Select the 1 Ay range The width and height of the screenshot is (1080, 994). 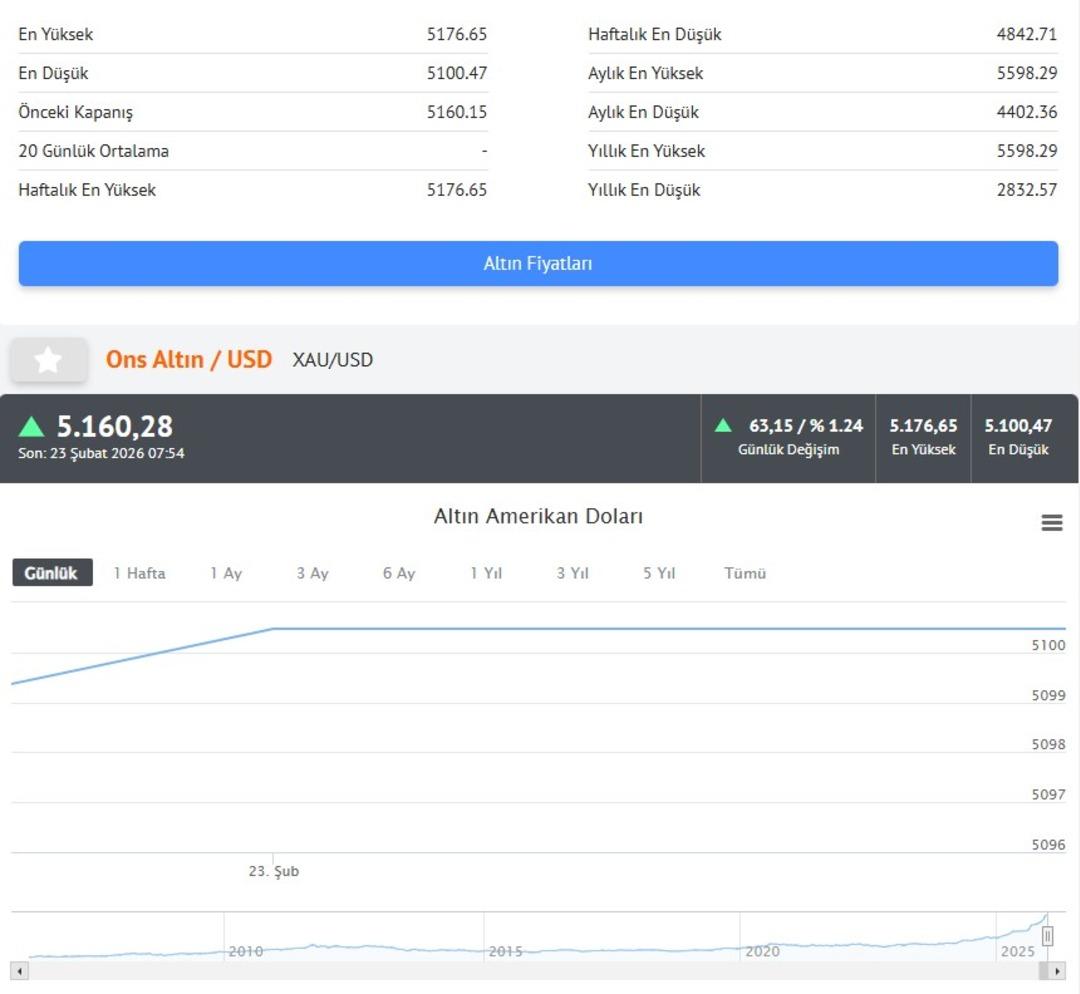226,573
